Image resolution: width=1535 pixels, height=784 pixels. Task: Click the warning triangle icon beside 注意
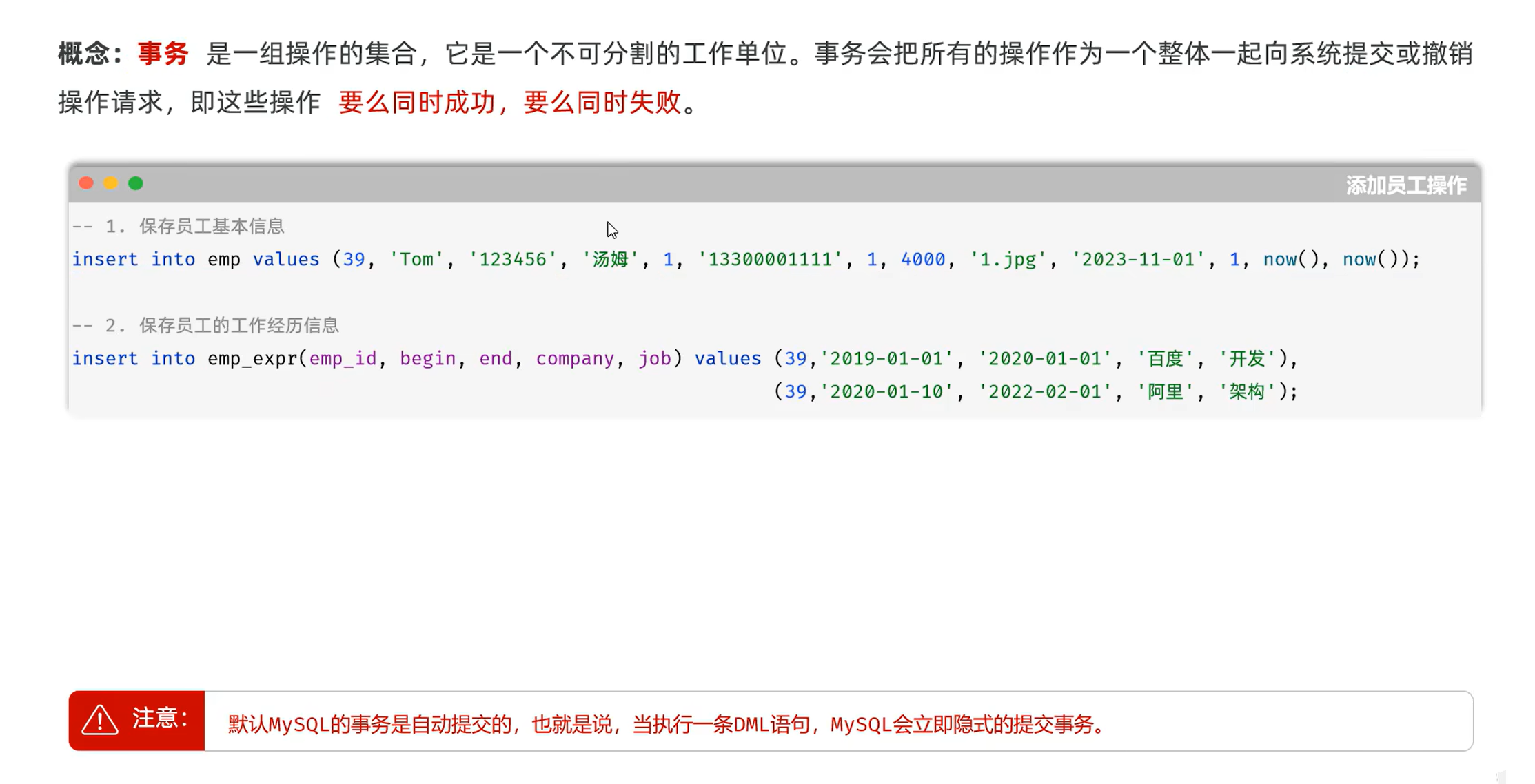[x=100, y=720]
